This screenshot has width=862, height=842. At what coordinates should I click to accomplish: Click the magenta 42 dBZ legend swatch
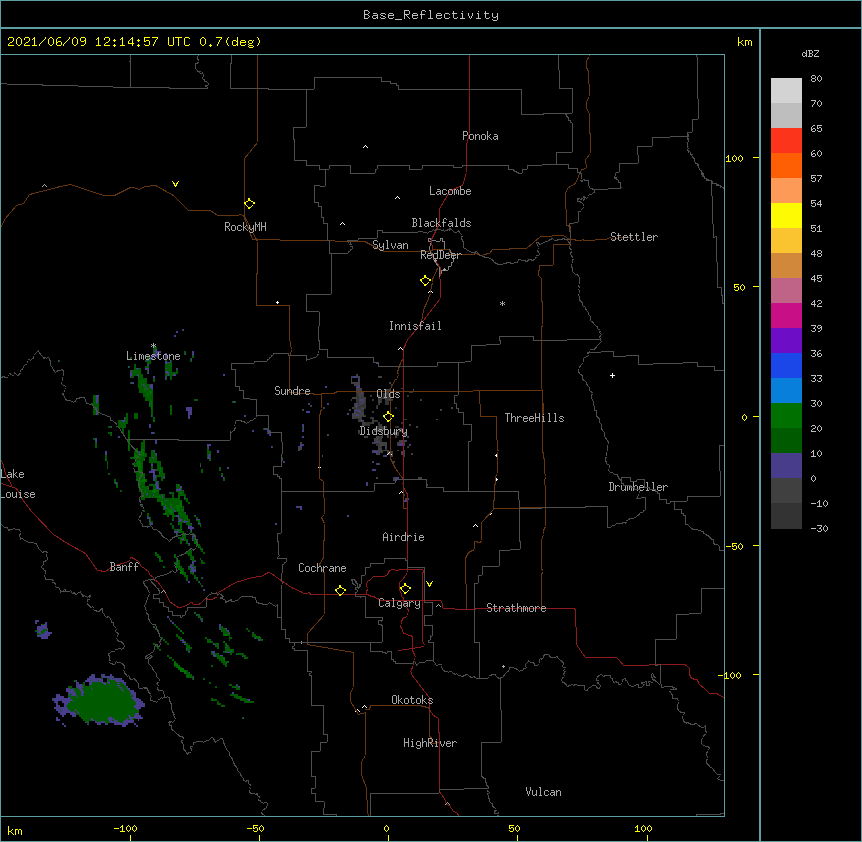pyautogui.click(x=786, y=315)
